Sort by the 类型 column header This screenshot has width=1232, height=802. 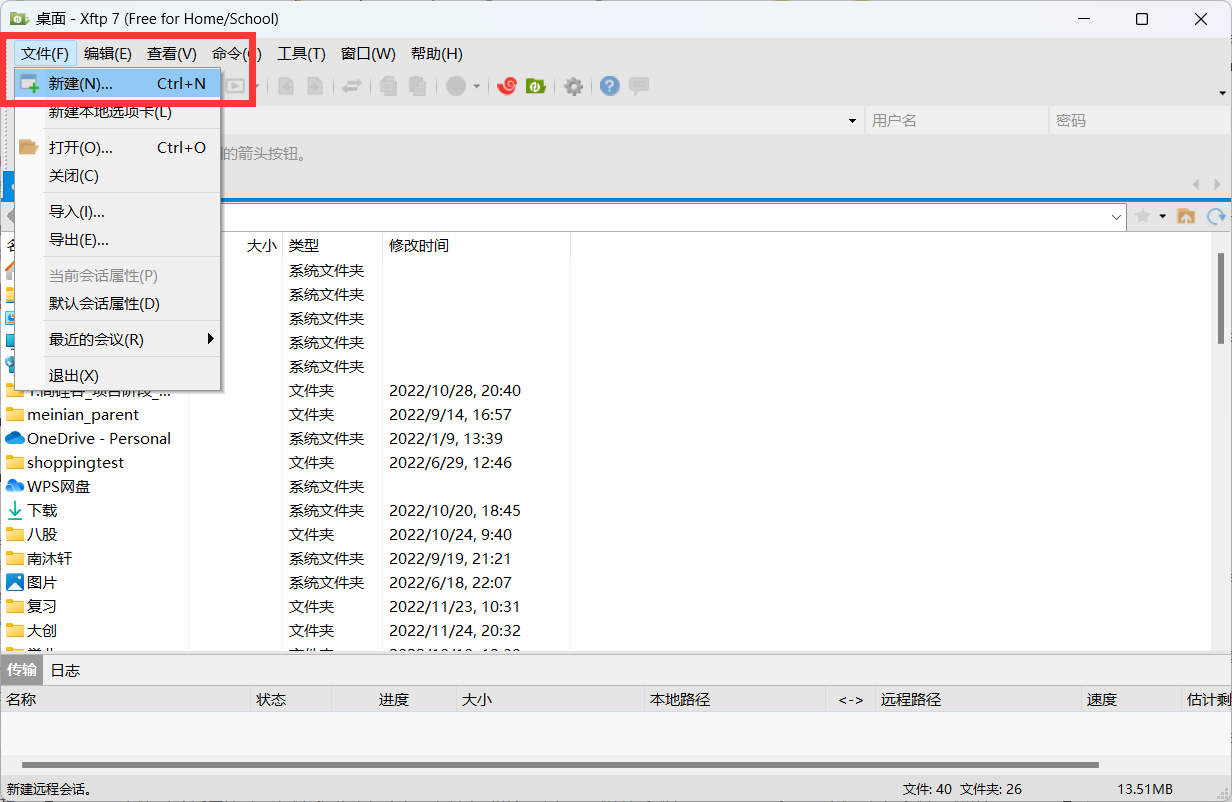pyautogui.click(x=332, y=245)
